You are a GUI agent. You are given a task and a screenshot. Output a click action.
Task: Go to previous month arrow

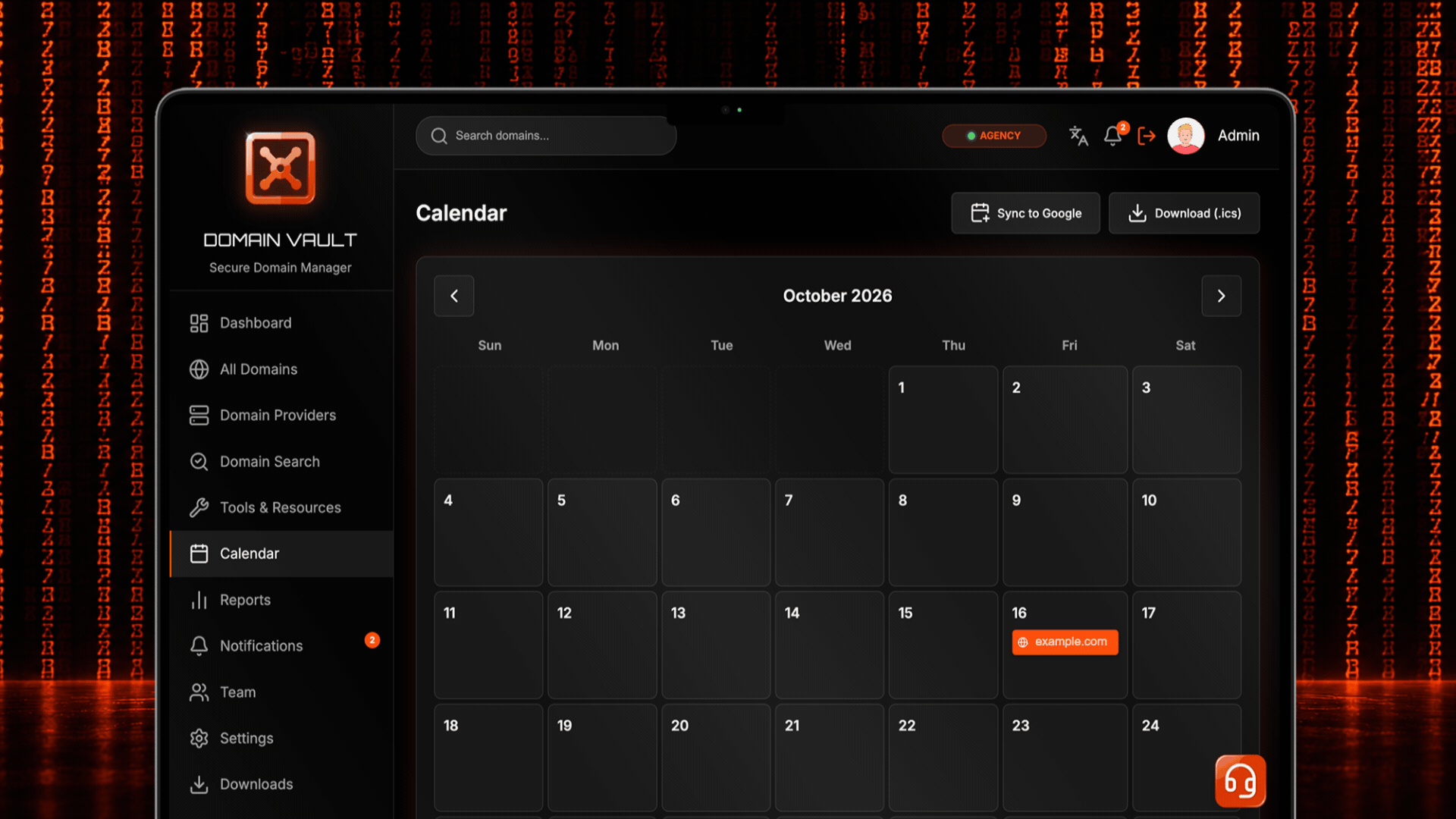pos(454,296)
